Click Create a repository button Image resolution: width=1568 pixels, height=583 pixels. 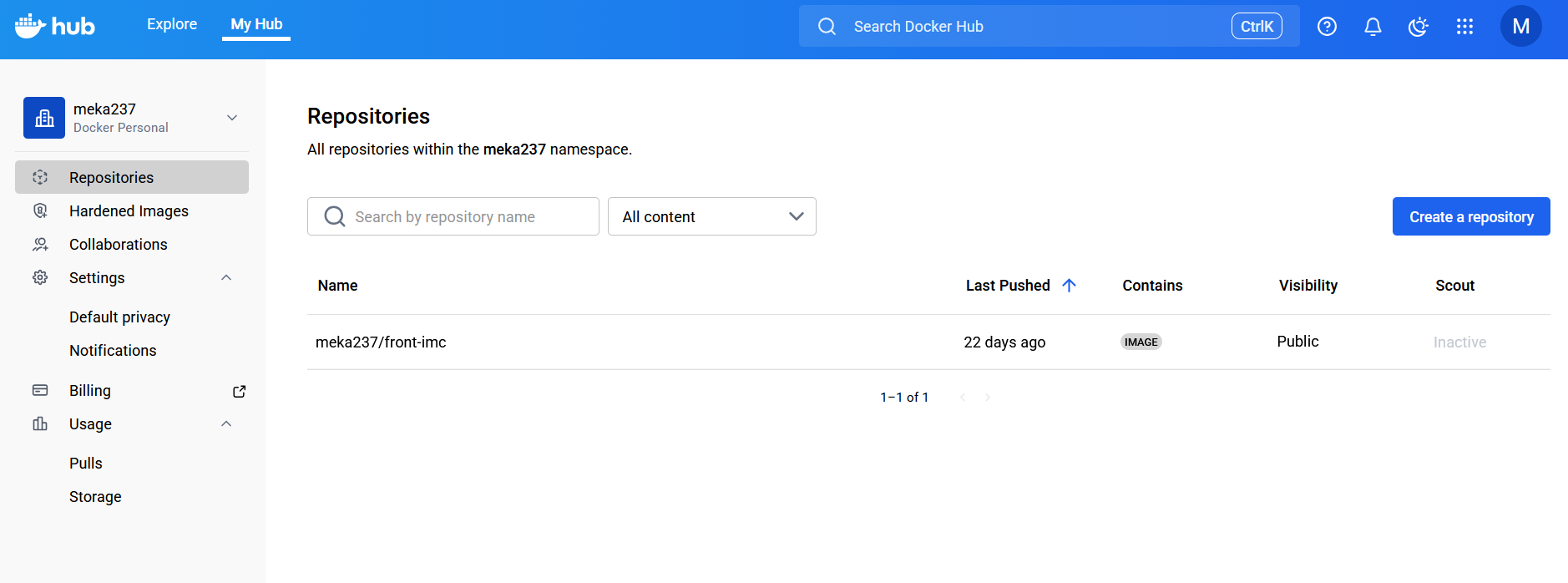[1471, 216]
